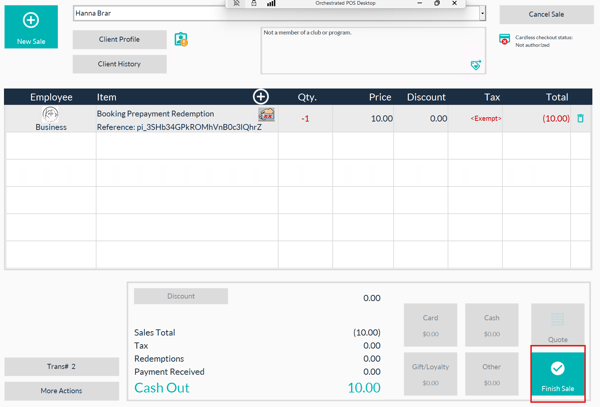This screenshot has height=407, width=600.
Task: Expand the client name dropdown
Action: 482,14
